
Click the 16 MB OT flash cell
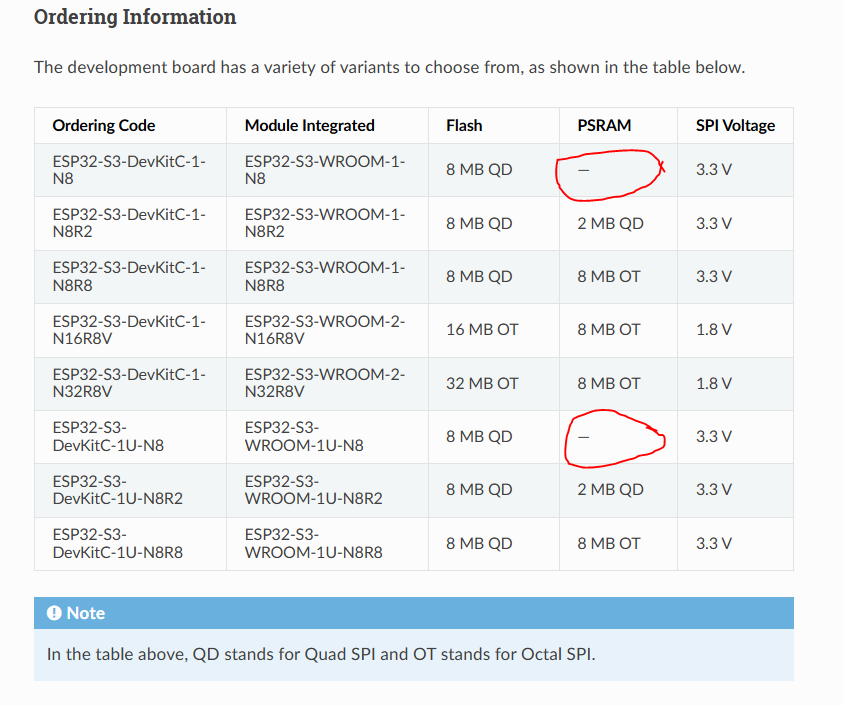click(482, 329)
